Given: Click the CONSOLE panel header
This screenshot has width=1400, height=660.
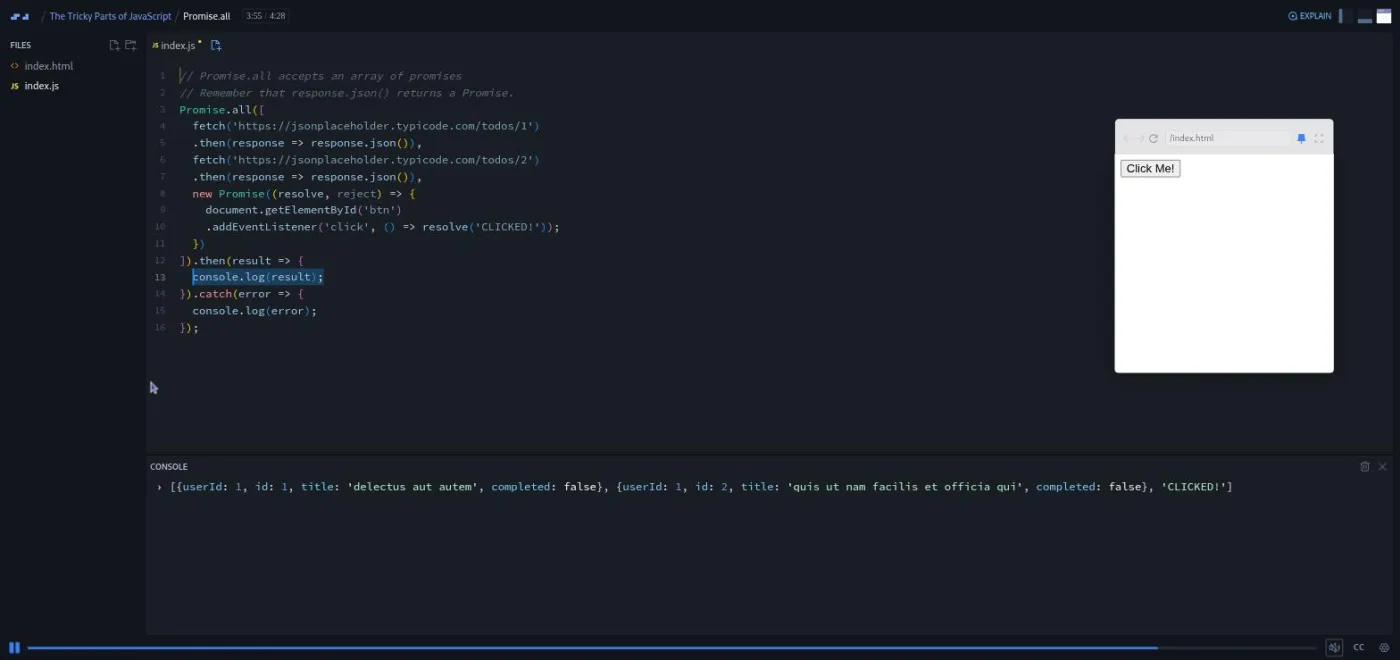Looking at the screenshot, I should click(169, 467).
